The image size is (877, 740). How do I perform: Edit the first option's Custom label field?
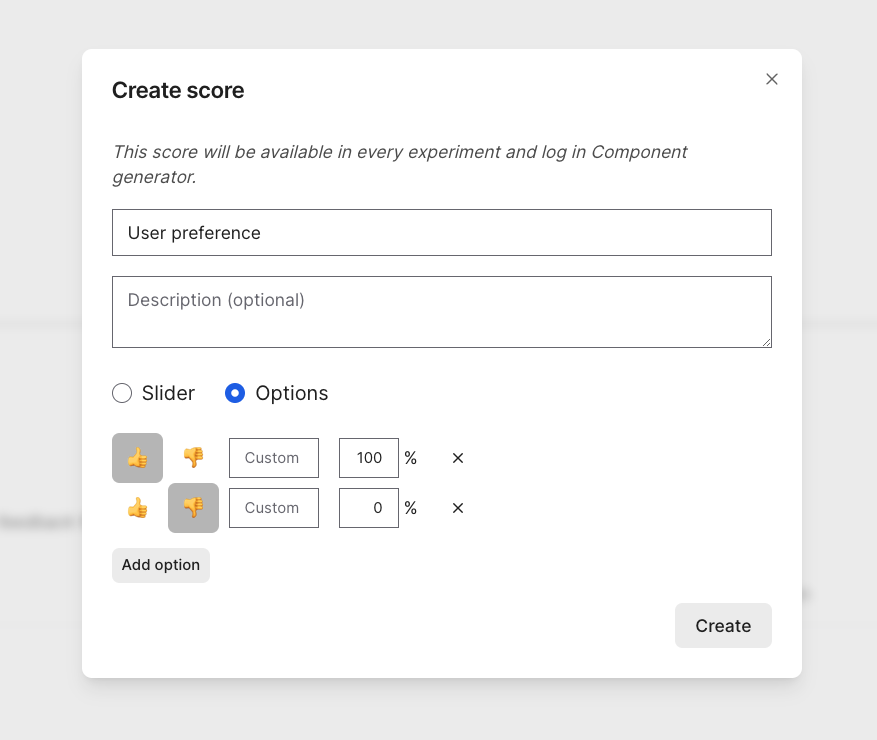click(x=273, y=457)
